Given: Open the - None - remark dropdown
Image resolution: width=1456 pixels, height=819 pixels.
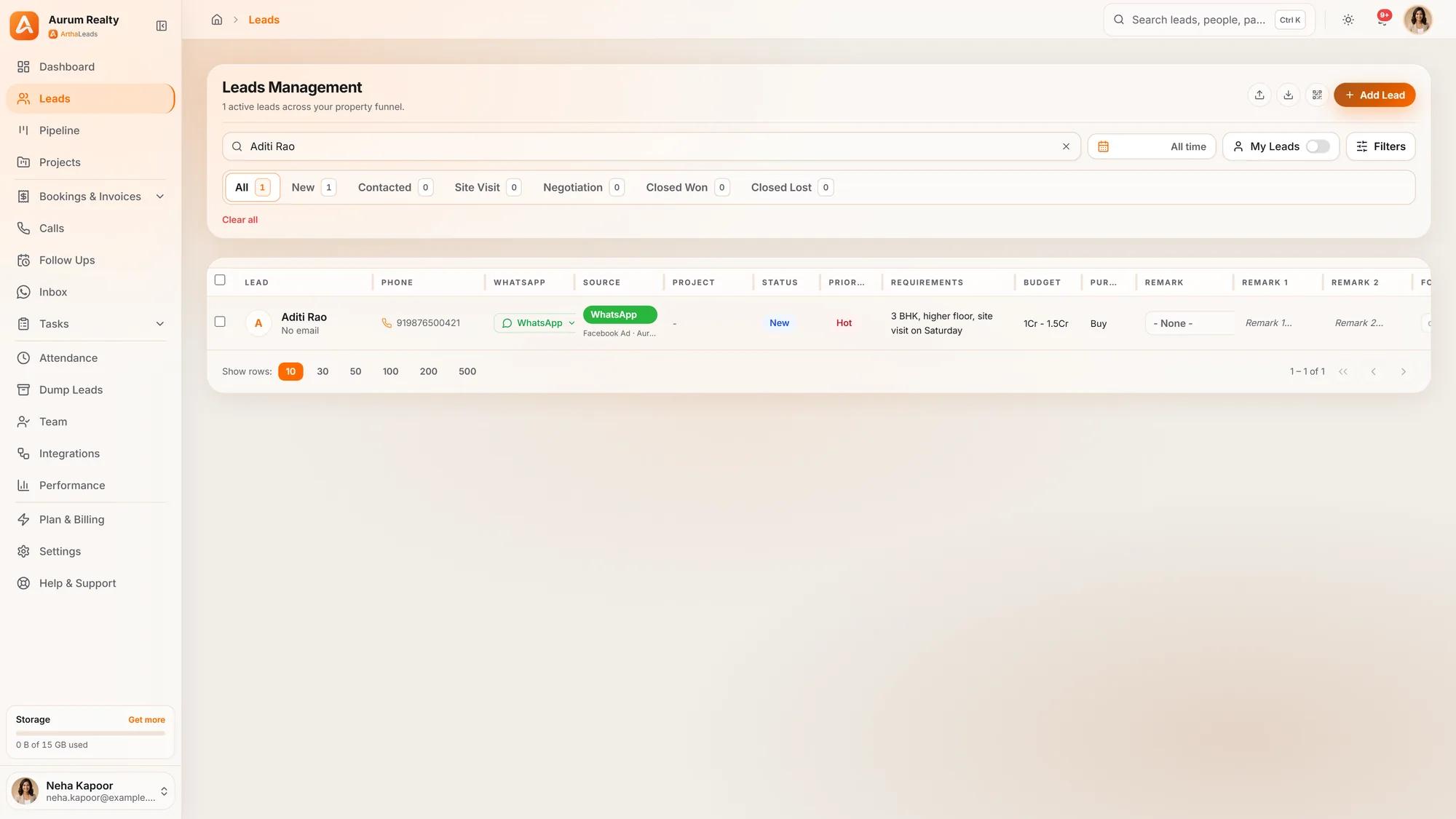Looking at the screenshot, I should click(x=1190, y=323).
